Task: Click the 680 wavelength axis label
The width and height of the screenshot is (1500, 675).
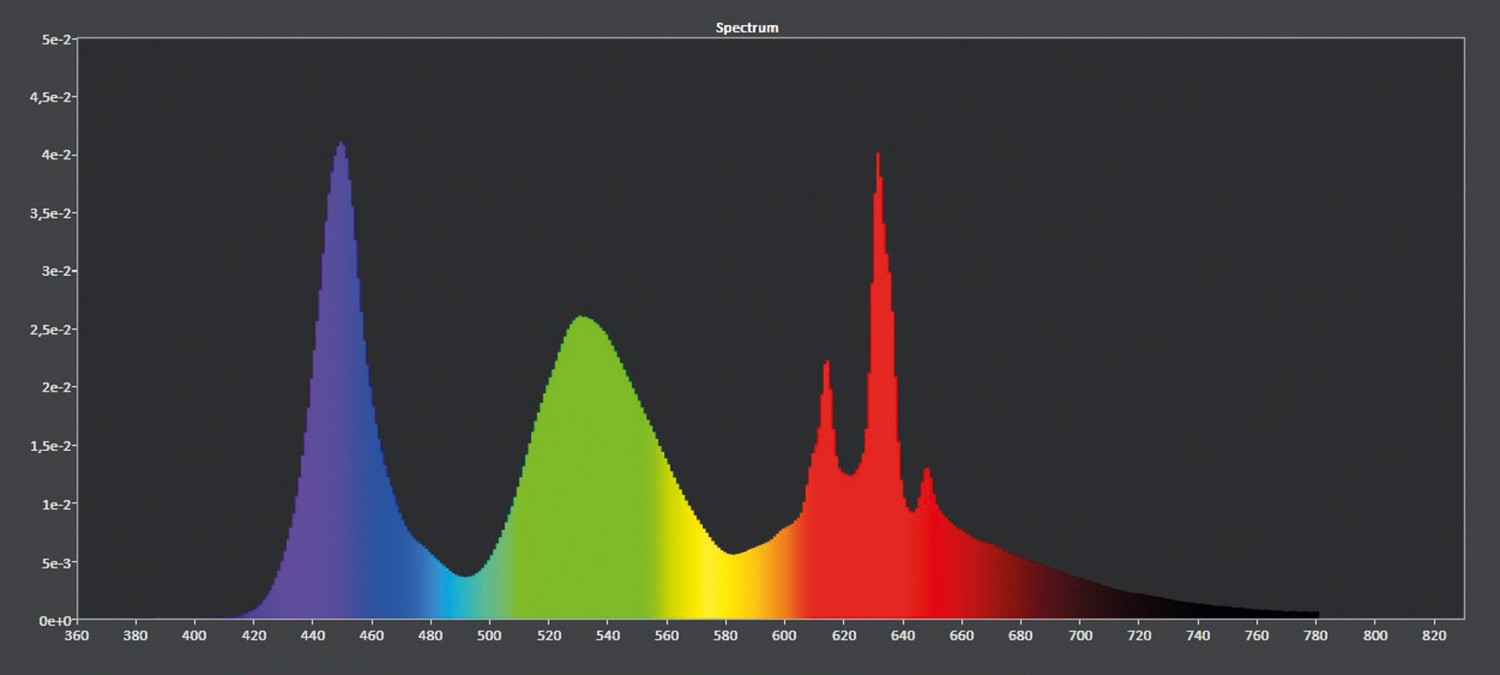Action: point(1021,635)
